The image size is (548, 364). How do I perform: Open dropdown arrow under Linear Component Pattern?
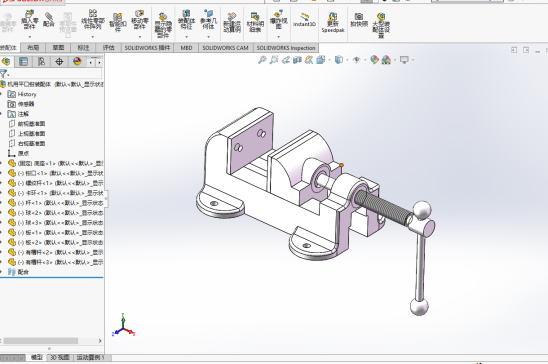[93, 36]
